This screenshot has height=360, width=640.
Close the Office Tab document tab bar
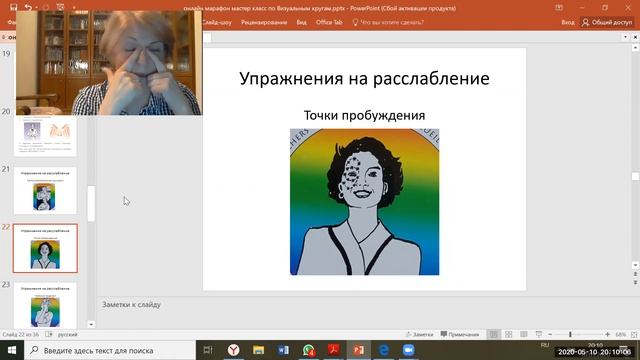[x=635, y=37]
